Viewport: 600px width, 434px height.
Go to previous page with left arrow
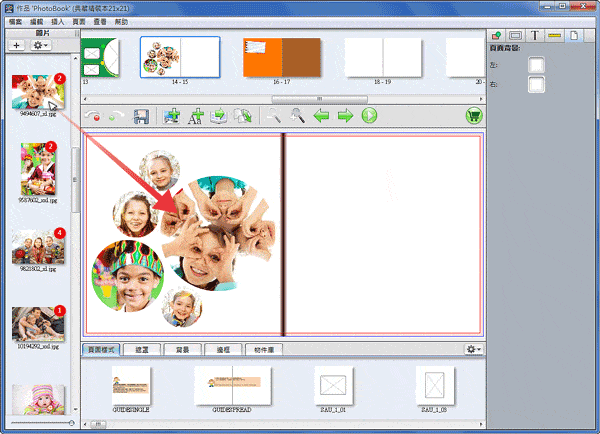[323, 117]
